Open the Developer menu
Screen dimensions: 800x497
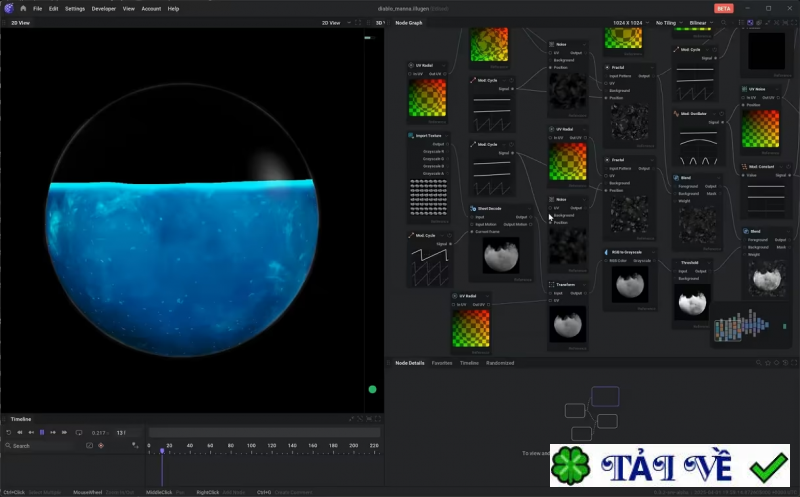click(x=103, y=8)
